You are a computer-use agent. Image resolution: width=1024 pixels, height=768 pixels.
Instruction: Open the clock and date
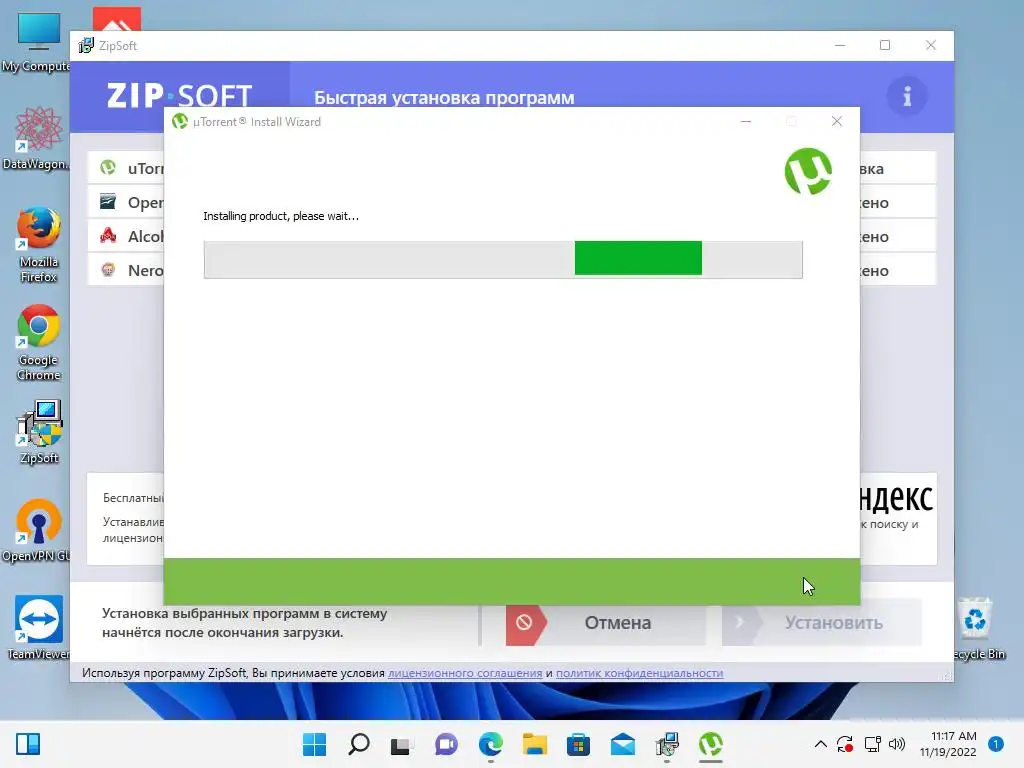pyautogui.click(x=948, y=744)
